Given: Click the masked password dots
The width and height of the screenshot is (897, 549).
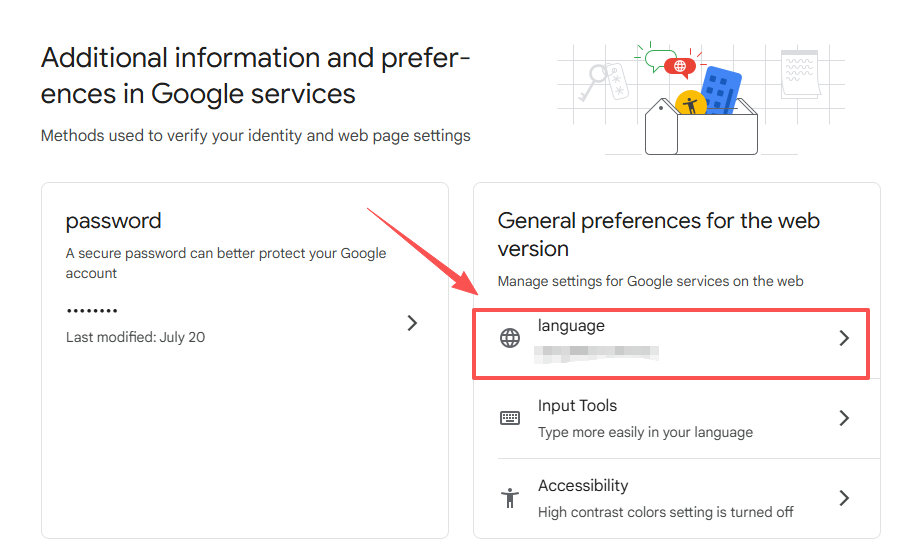Looking at the screenshot, I should coord(92,311).
